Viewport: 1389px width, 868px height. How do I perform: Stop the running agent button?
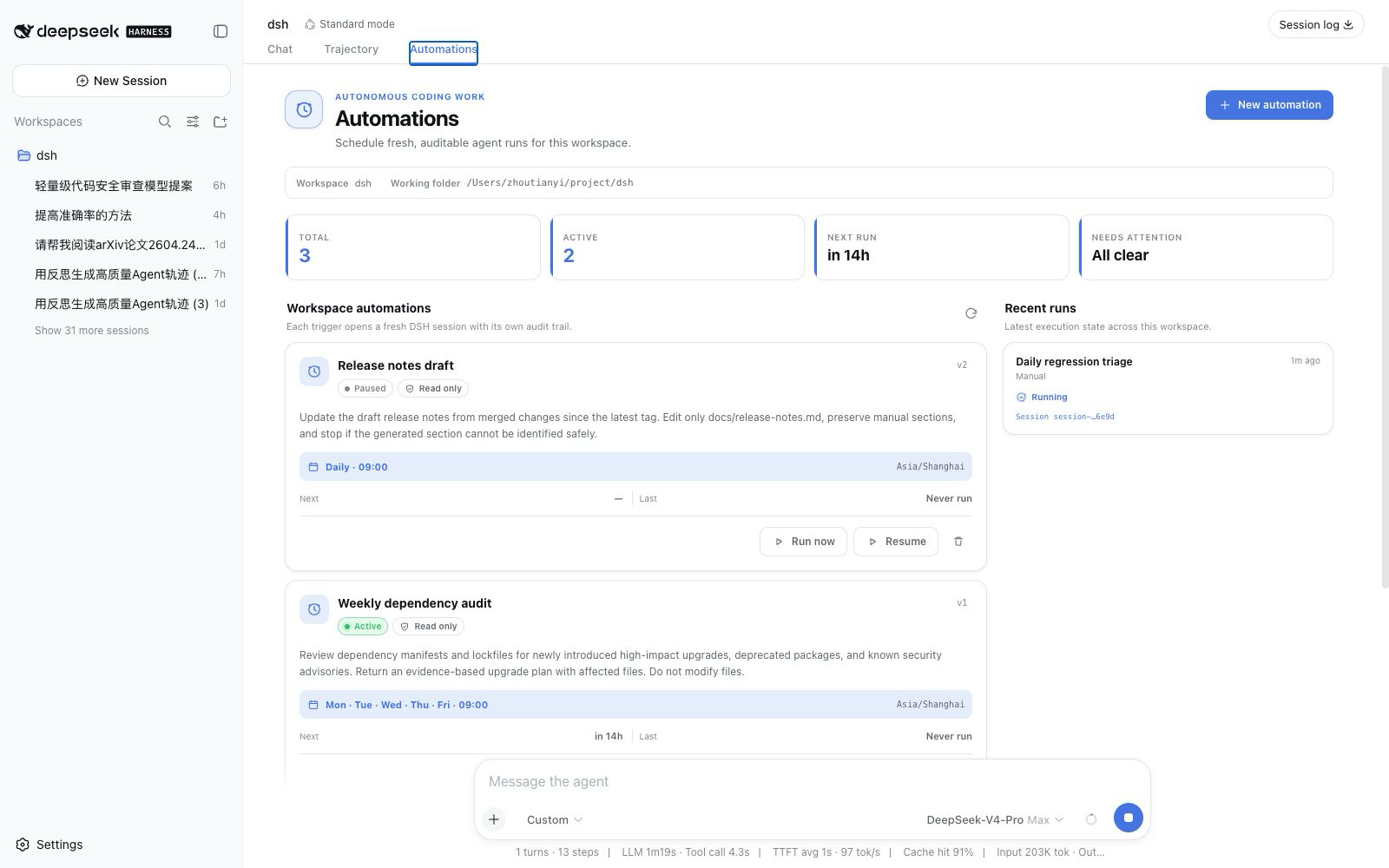tap(1128, 818)
